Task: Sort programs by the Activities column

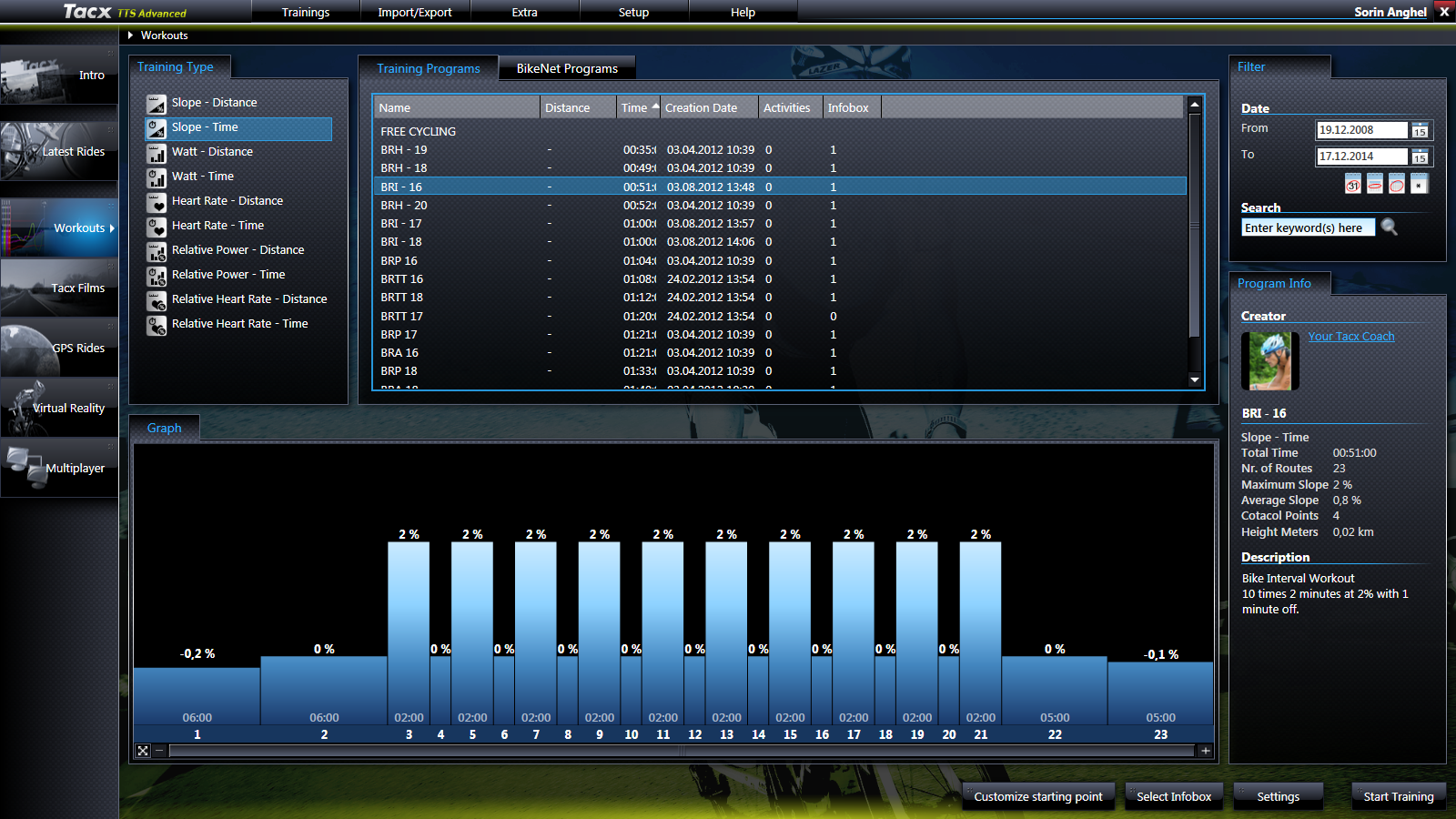Action: coord(791,107)
